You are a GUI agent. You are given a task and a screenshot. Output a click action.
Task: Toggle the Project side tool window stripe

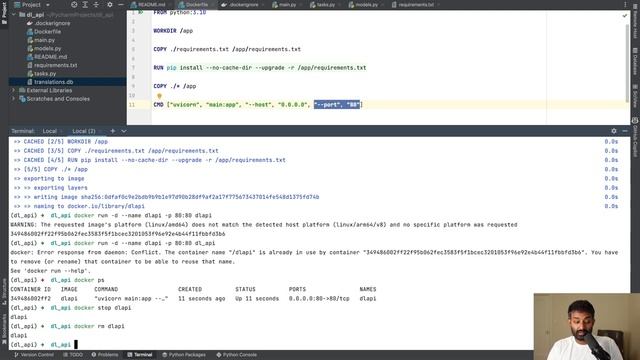(x=4, y=12)
